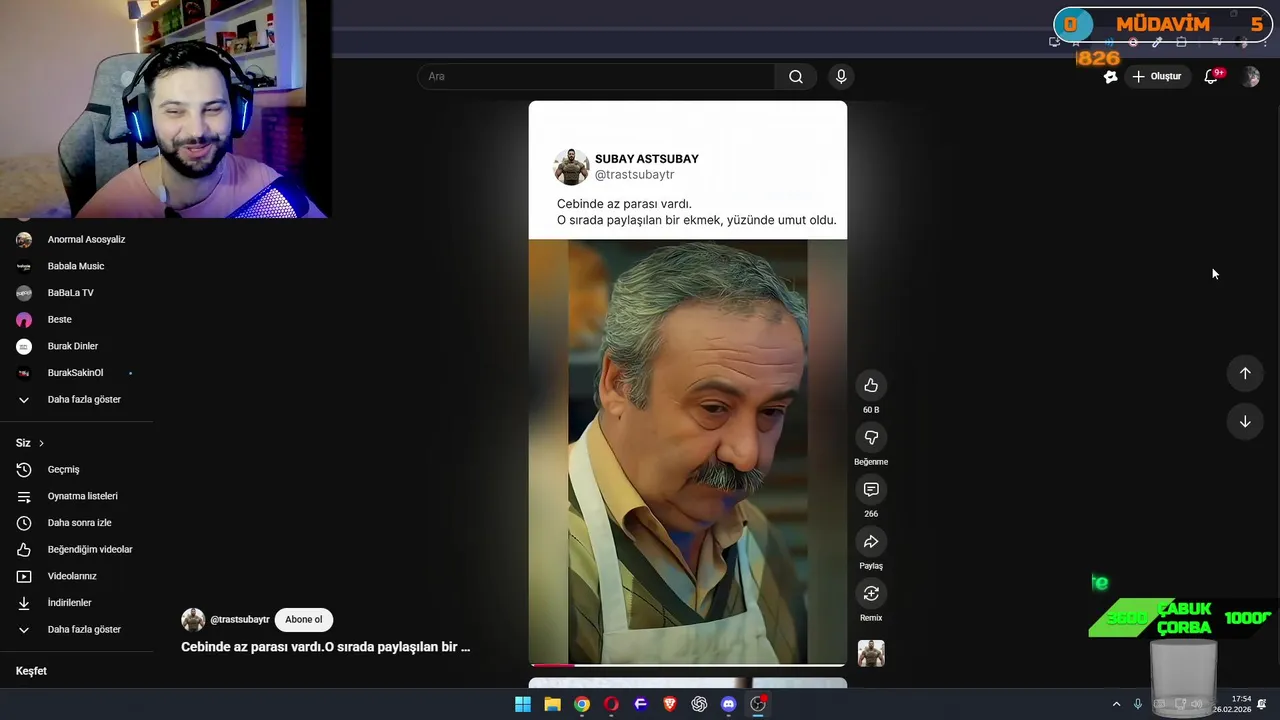
Task: Click the taskbar microphone tray icon
Action: coord(1138,704)
